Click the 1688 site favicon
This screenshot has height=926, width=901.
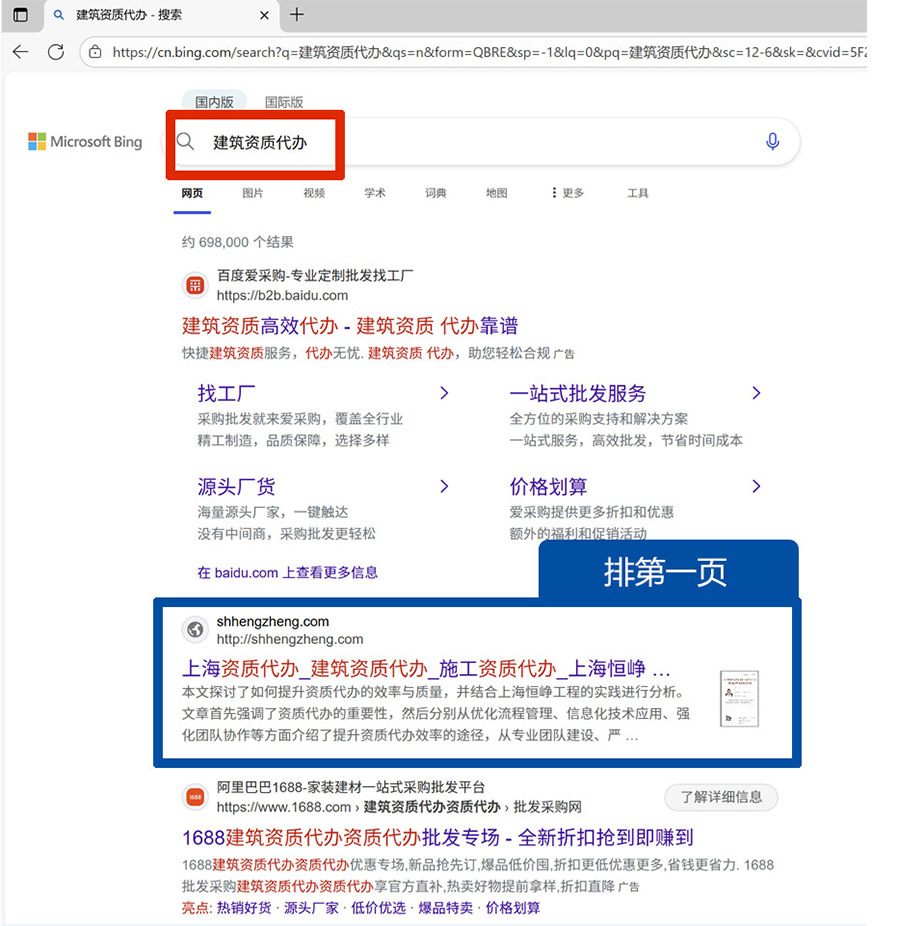[x=195, y=797]
